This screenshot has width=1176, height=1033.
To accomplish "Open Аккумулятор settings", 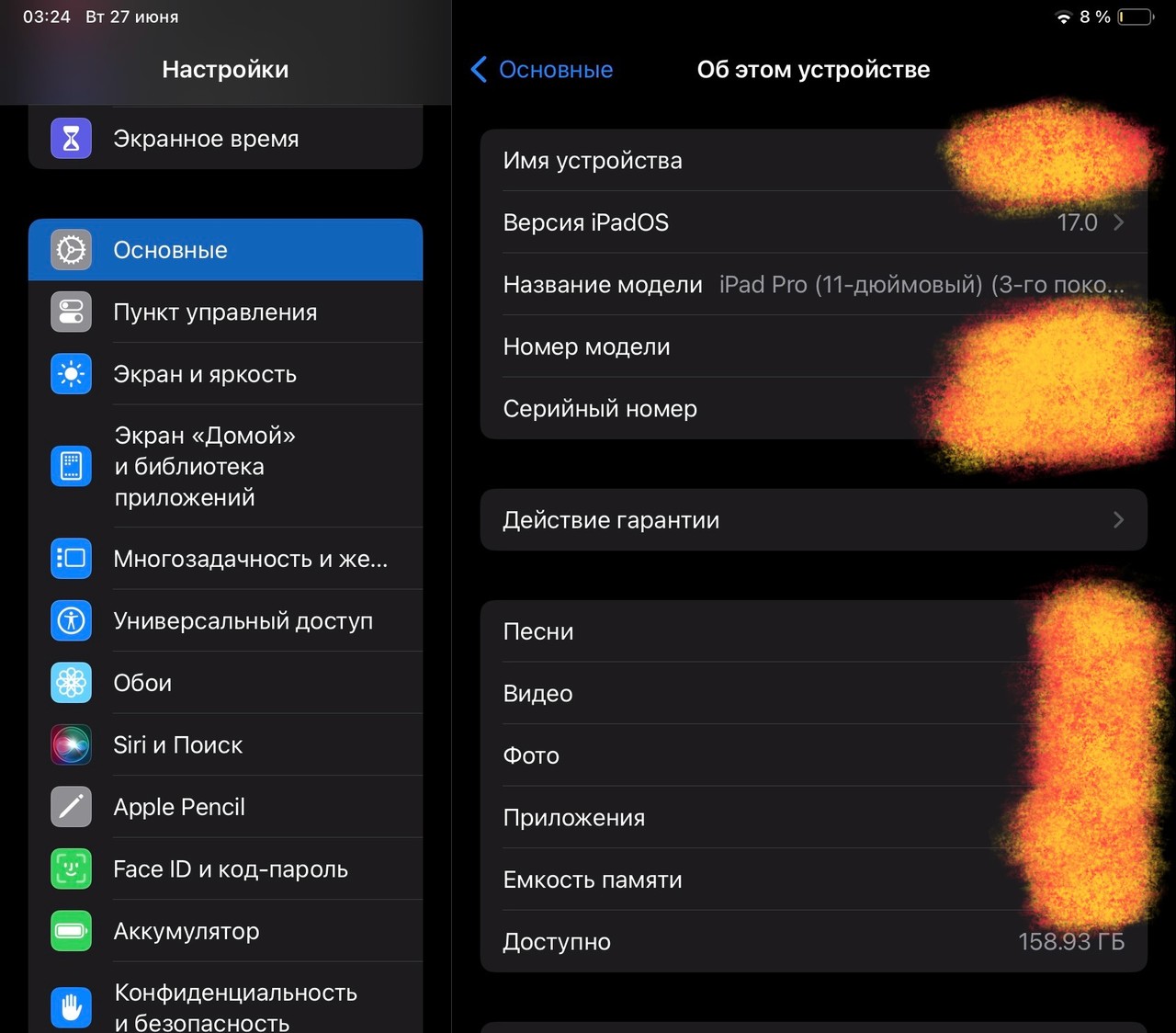I will point(225,931).
